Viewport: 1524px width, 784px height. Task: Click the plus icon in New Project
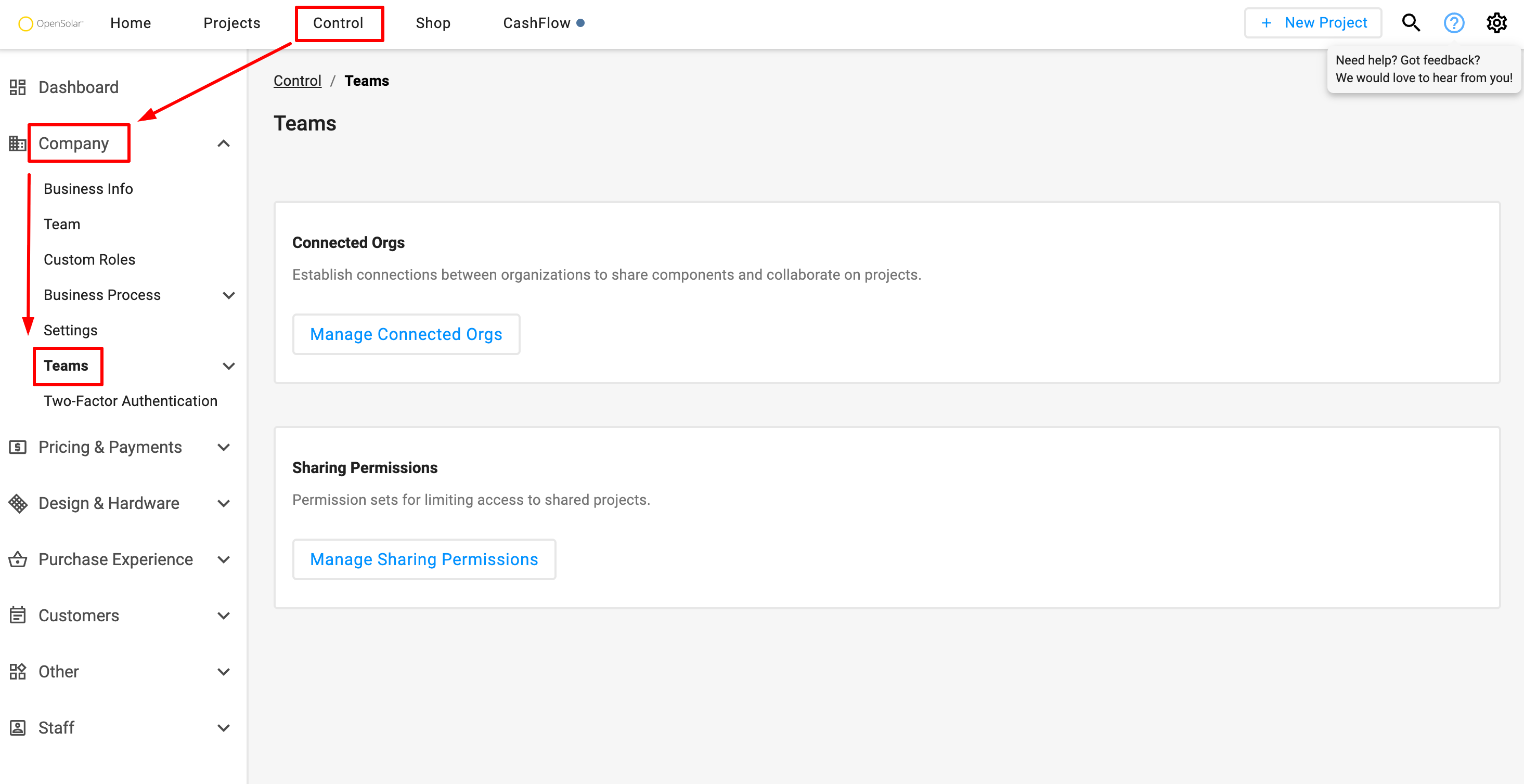(1266, 23)
